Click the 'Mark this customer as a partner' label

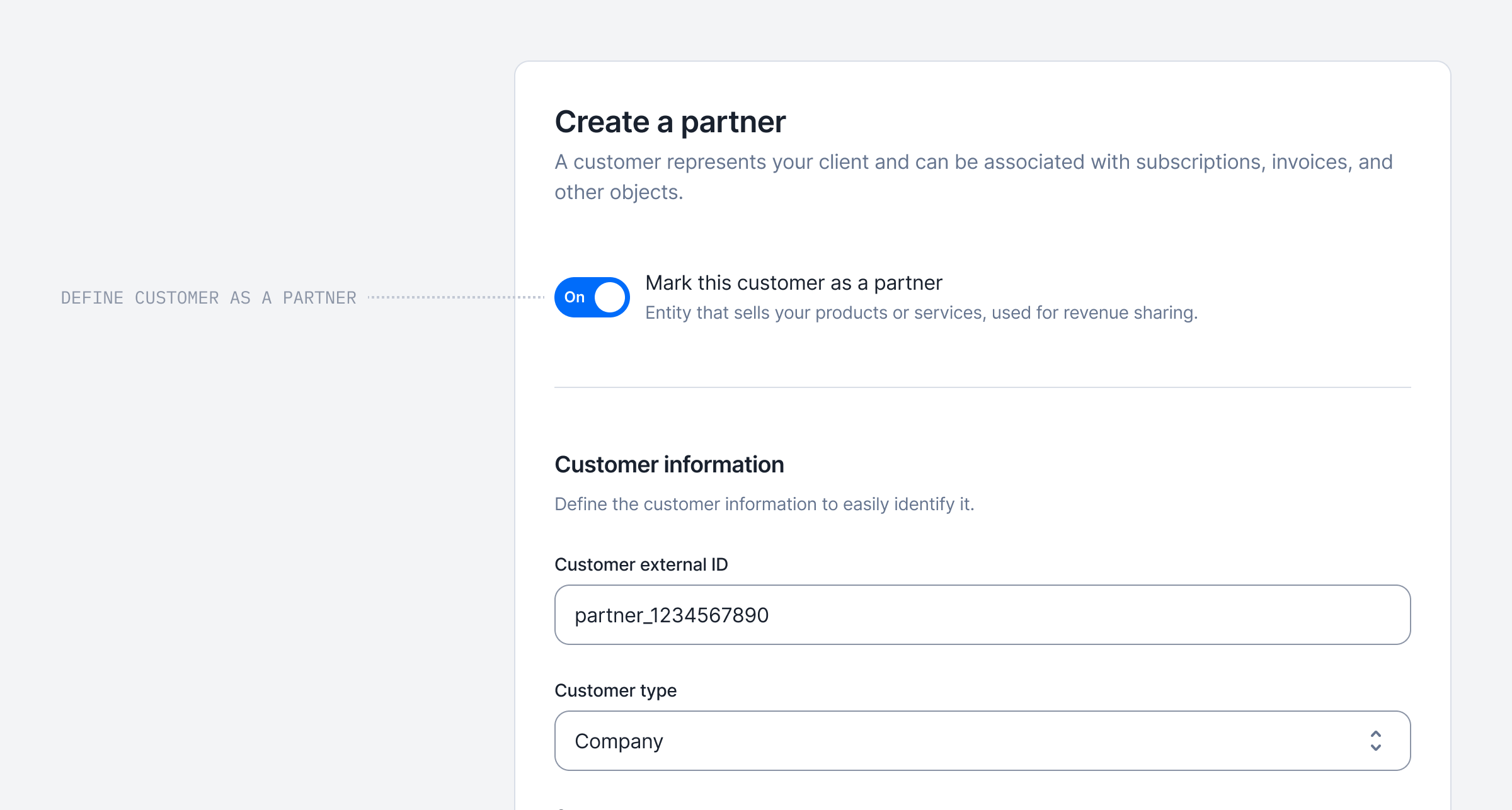pyautogui.click(x=794, y=283)
